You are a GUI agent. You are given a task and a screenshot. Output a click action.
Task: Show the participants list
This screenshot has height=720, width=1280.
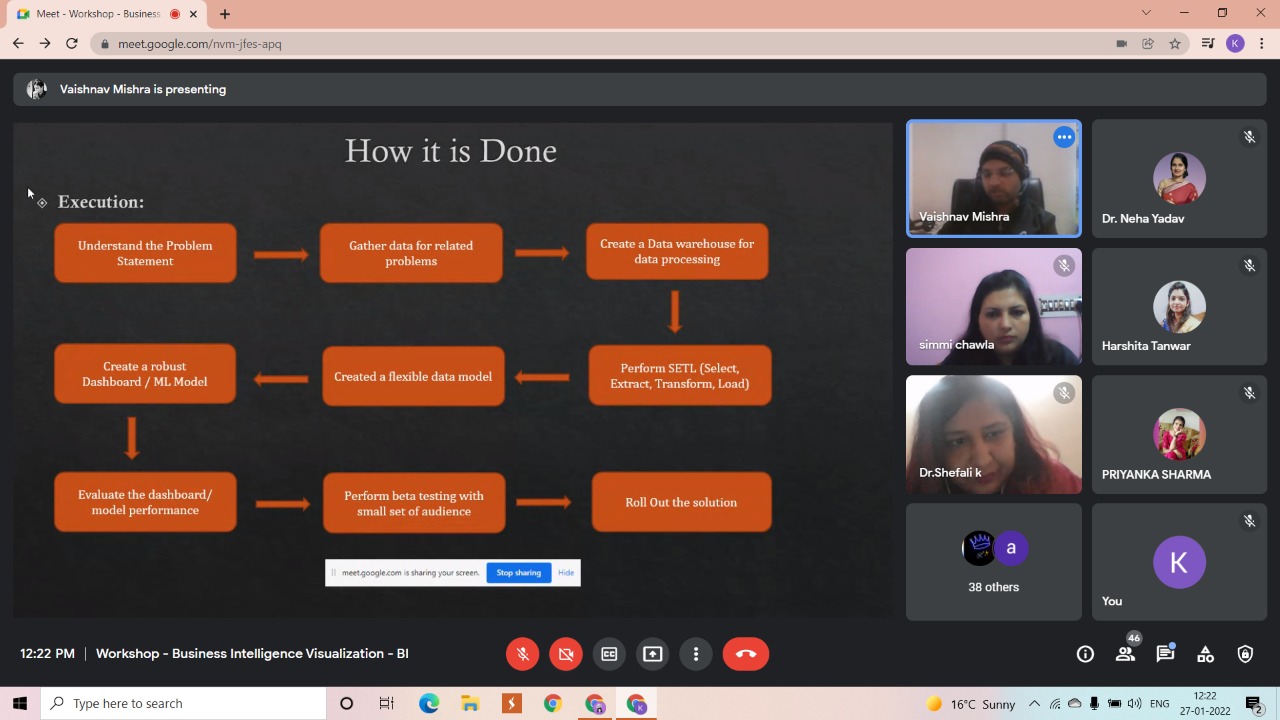pyautogui.click(x=1125, y=654)
